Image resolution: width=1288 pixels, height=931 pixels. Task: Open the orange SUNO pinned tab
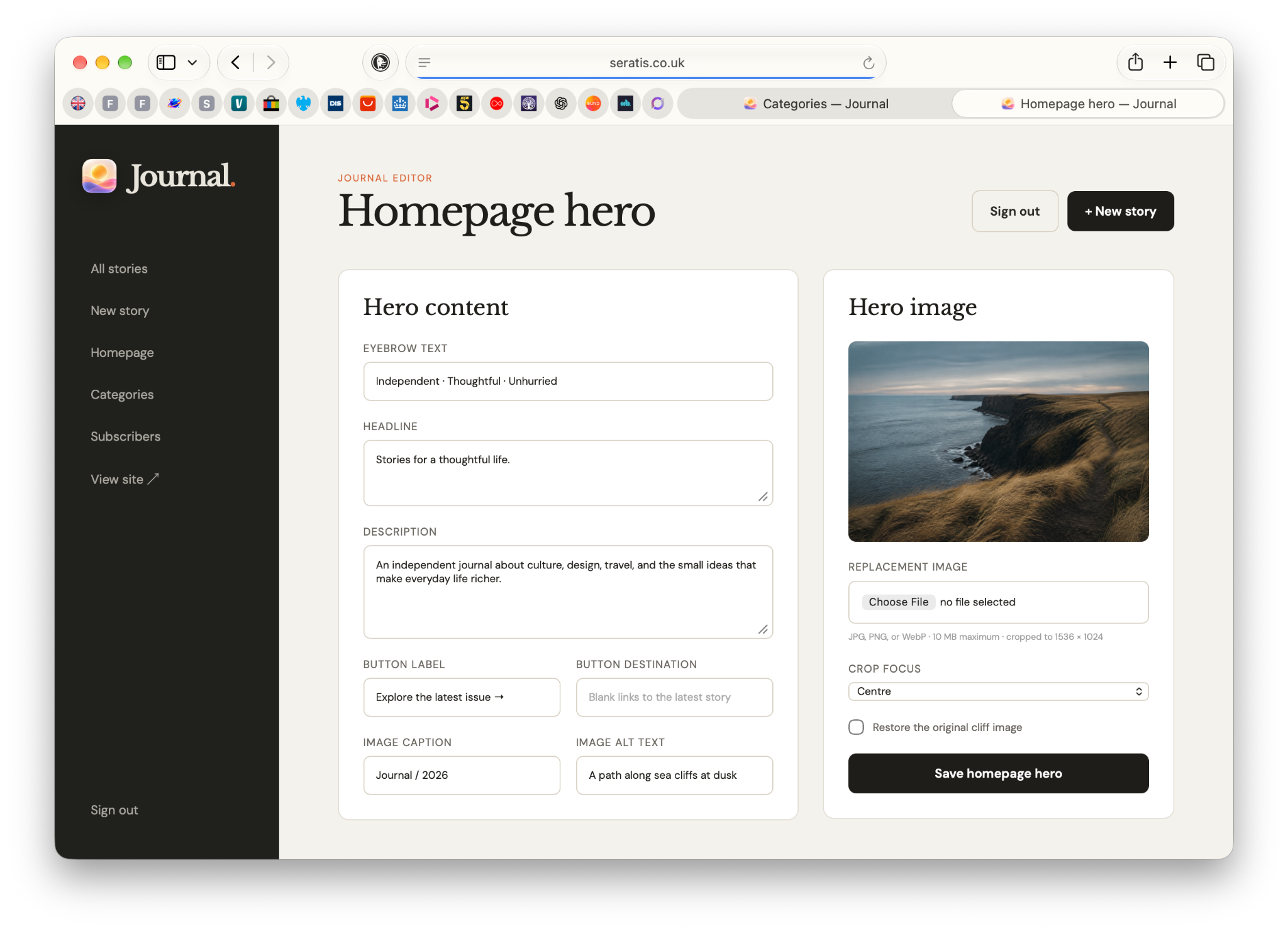click(x=593, y=104)
